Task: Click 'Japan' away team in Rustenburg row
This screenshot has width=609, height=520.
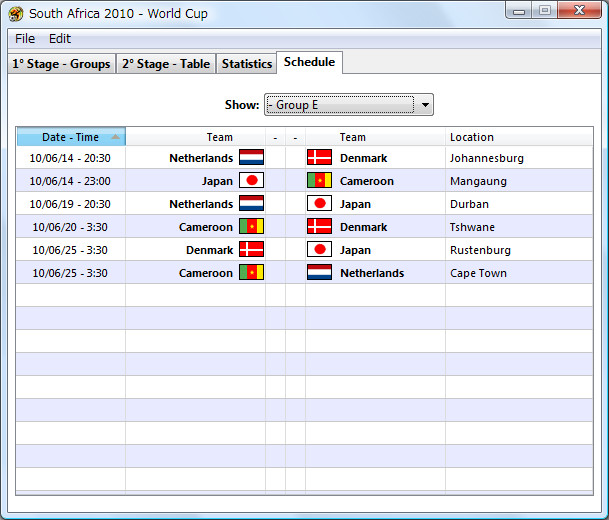Action: 355,250
